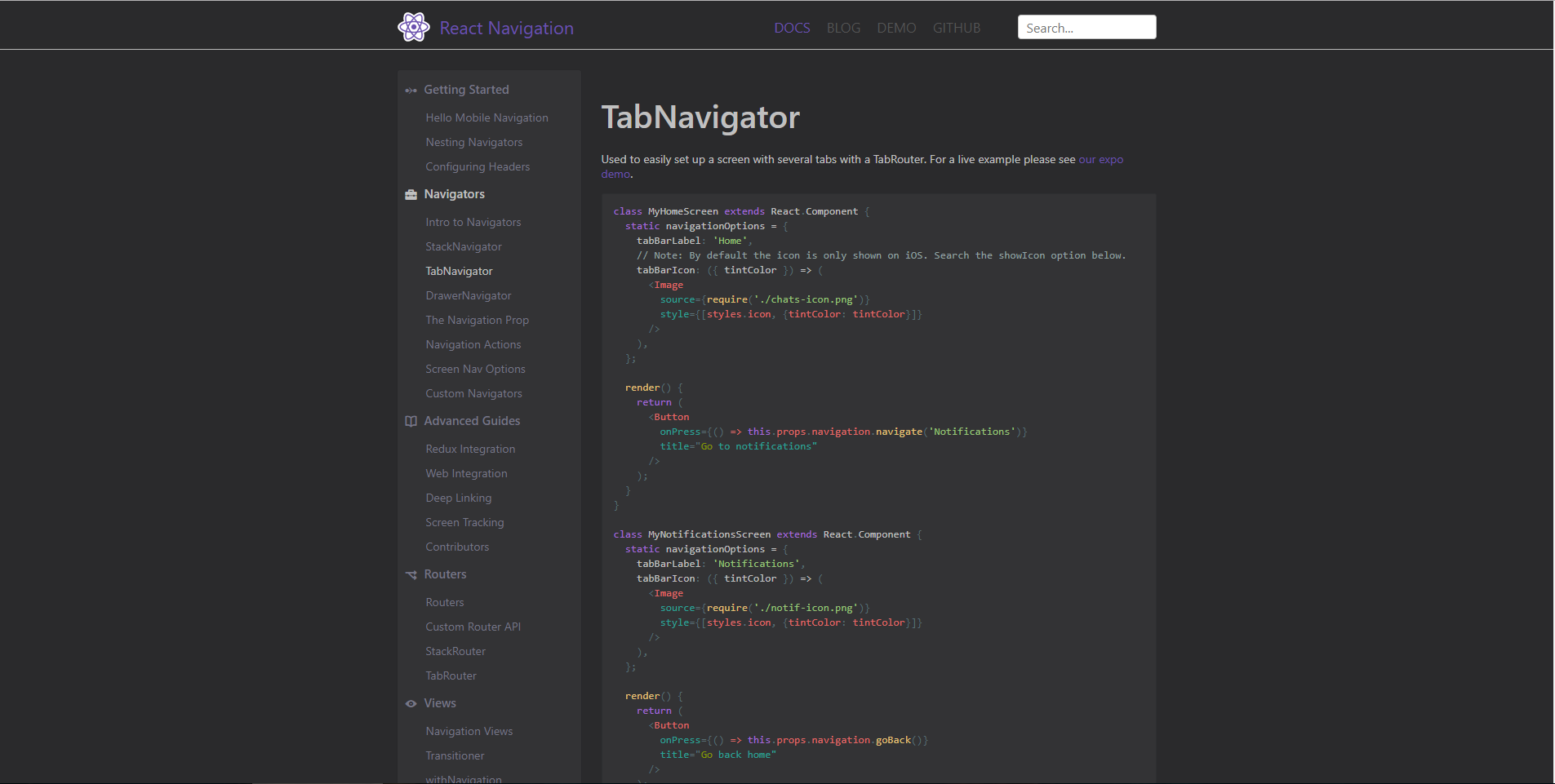This screenshot has width=1555, height=784.
Task: Open Transitioner doc link
Action: tap(455, 755)
